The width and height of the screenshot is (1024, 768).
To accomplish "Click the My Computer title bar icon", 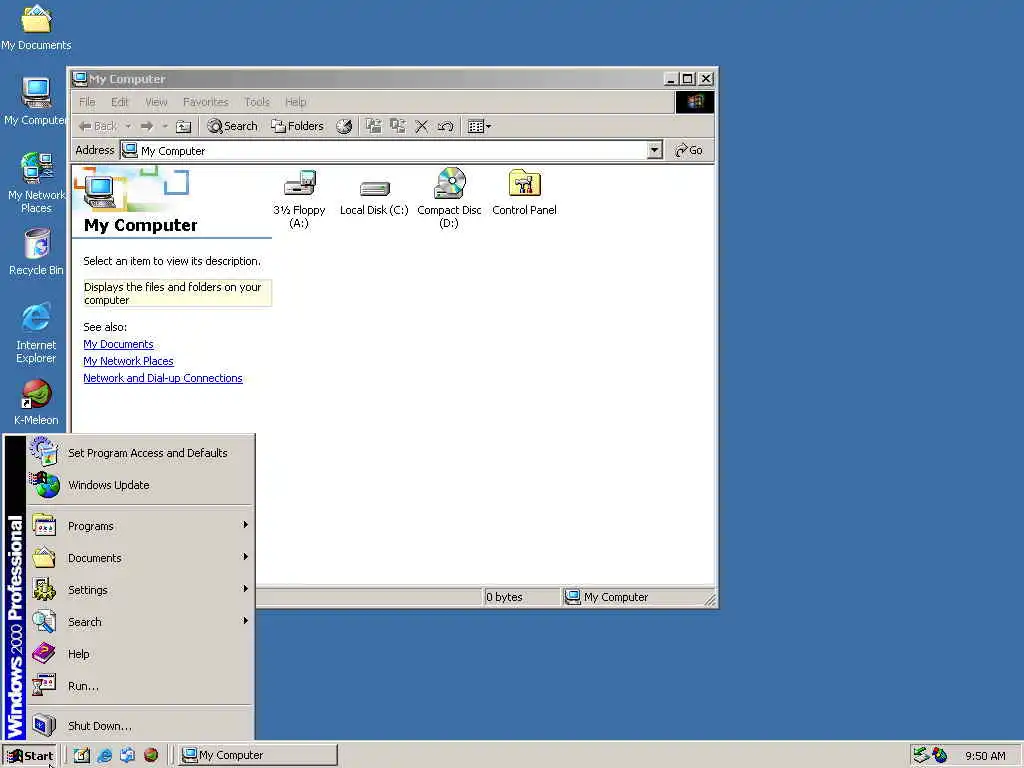I will (x=80, y=79).
